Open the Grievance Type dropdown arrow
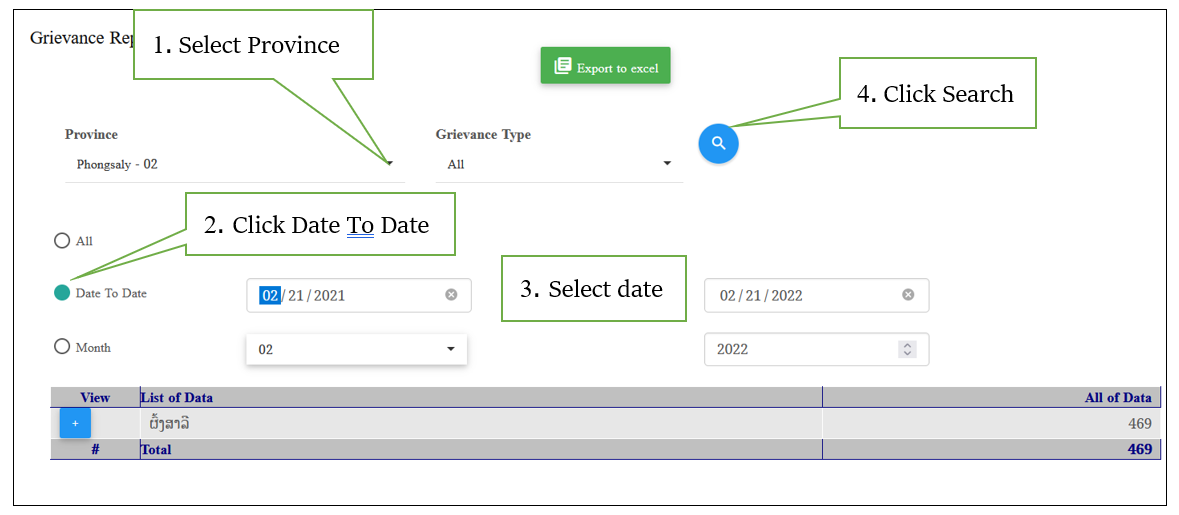 pos(667,163)
